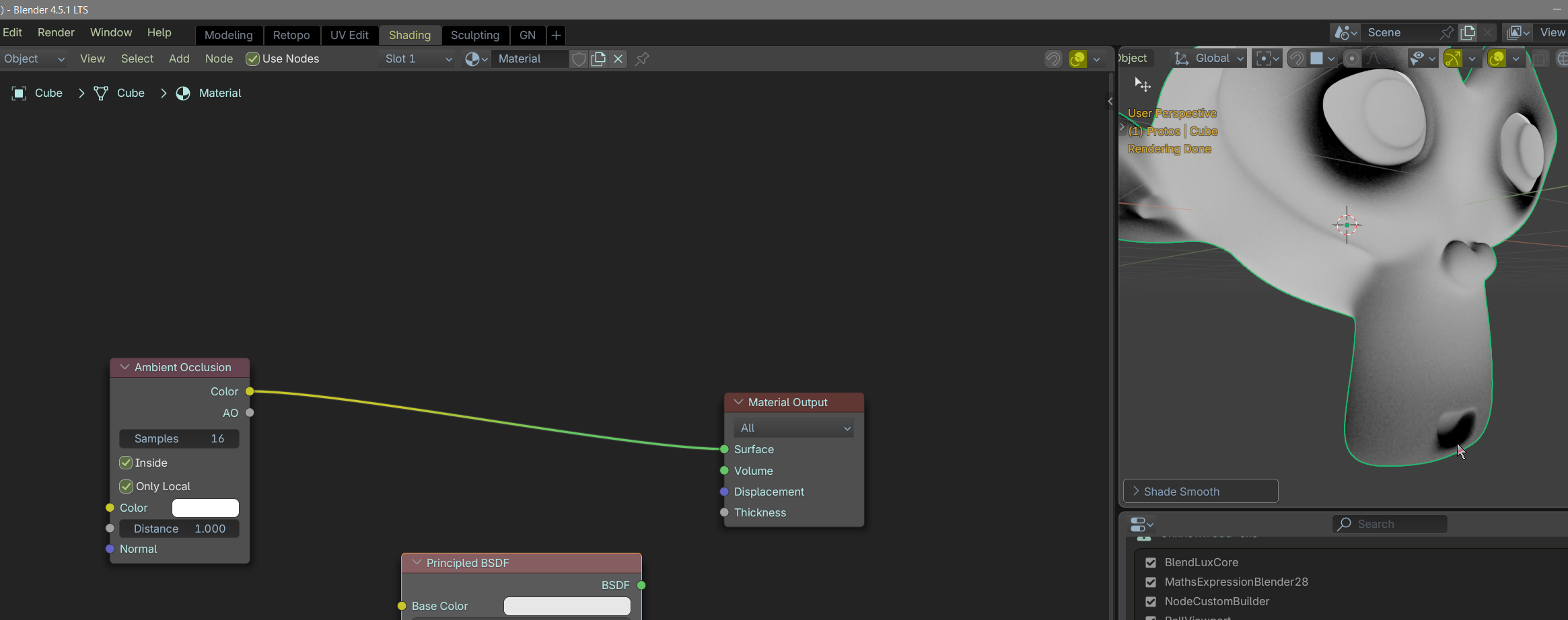Toggle the Use Nodes checkbox

253,59
